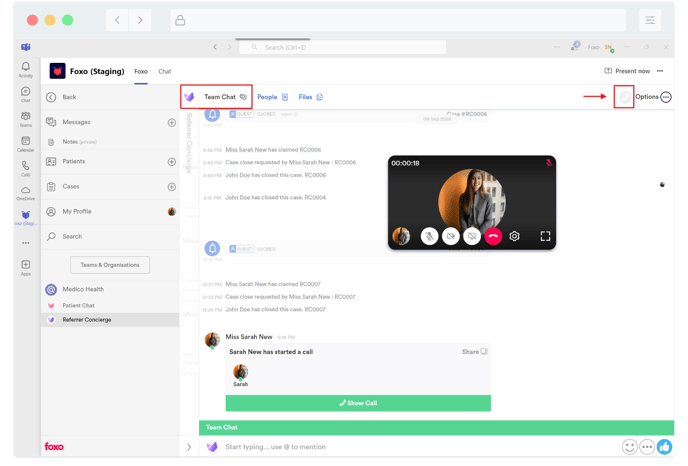Click foxo logo at bottom left
Screen dimensions: 688x466
click(x=54, y=447)
